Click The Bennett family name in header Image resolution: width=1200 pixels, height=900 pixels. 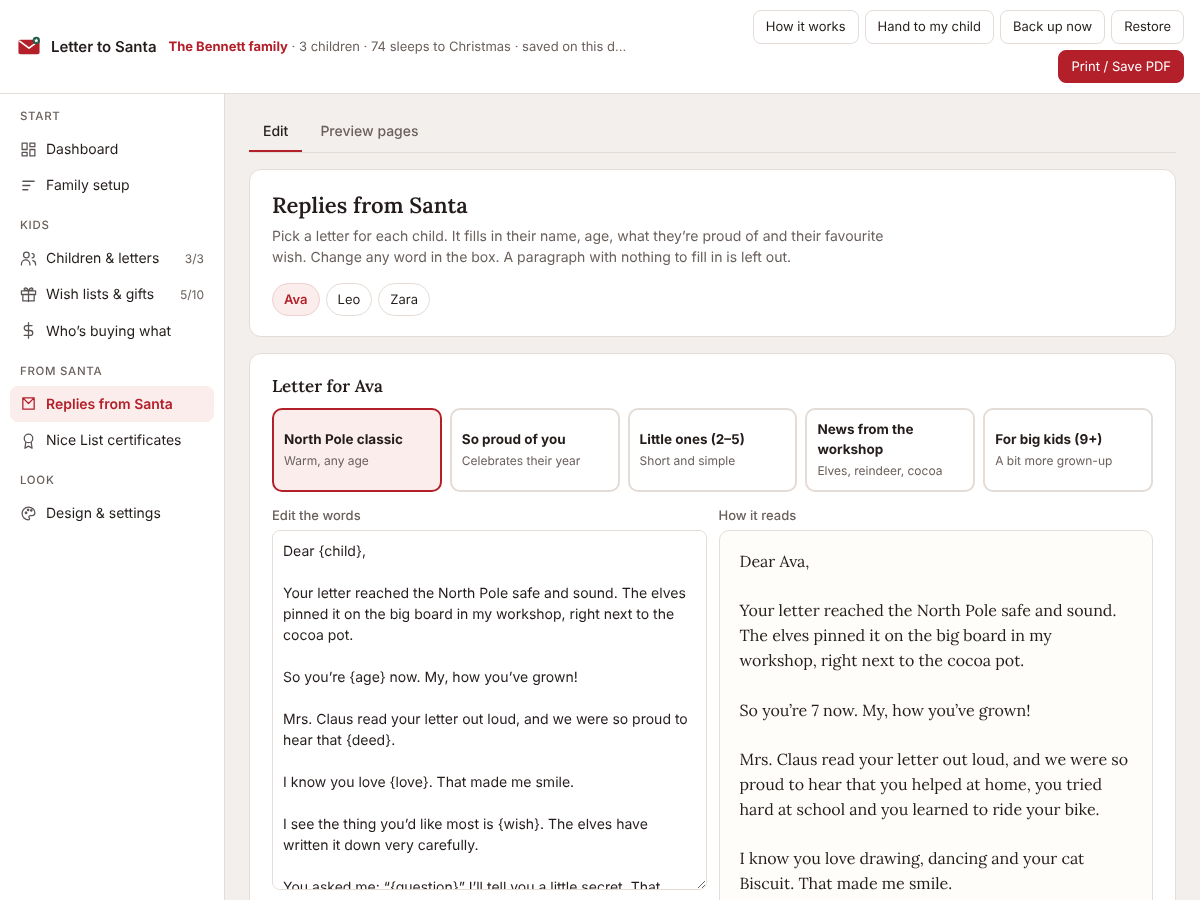tap(228, 46)
